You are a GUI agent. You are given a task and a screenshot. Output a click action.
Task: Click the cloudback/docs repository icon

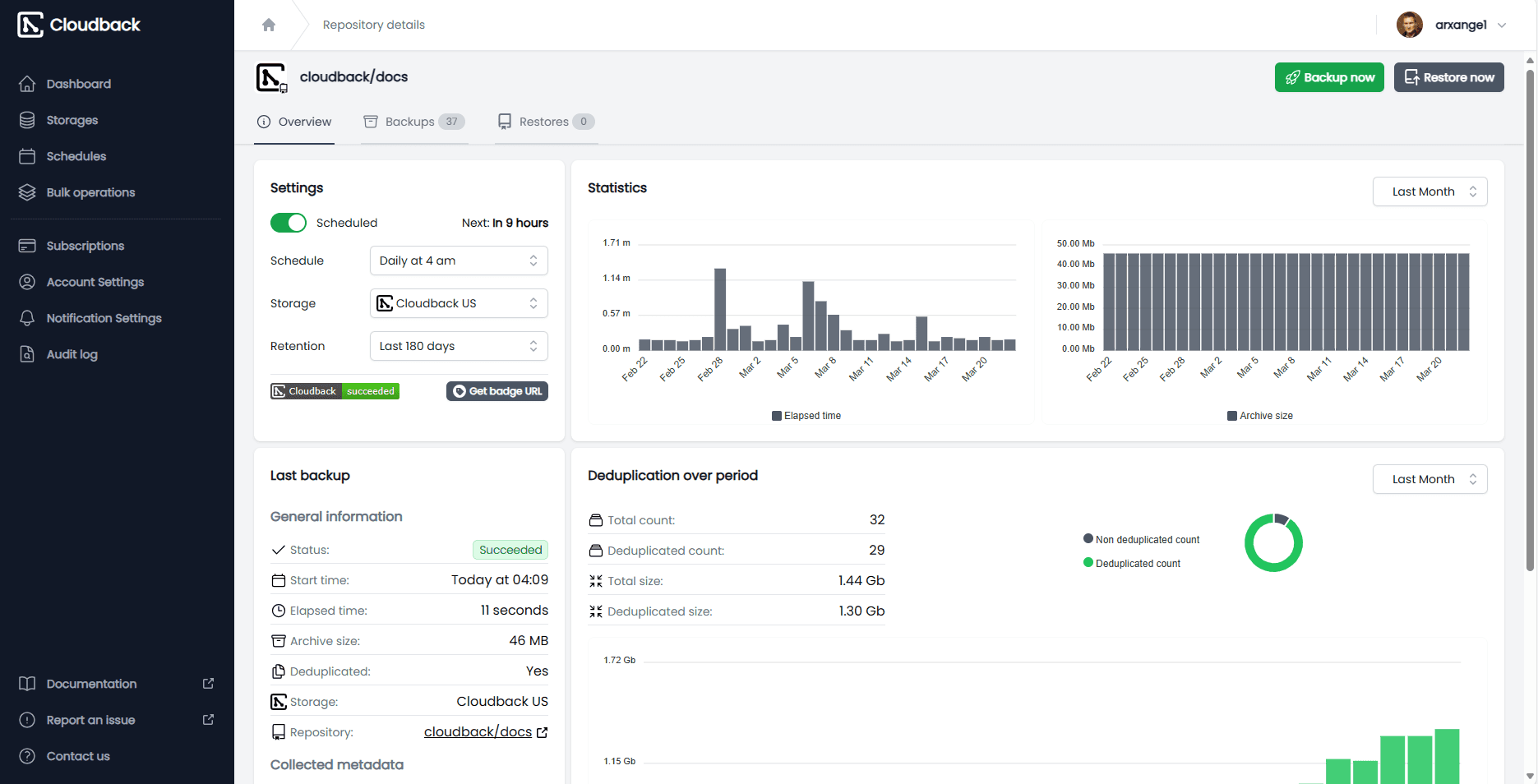click(271, 77)
